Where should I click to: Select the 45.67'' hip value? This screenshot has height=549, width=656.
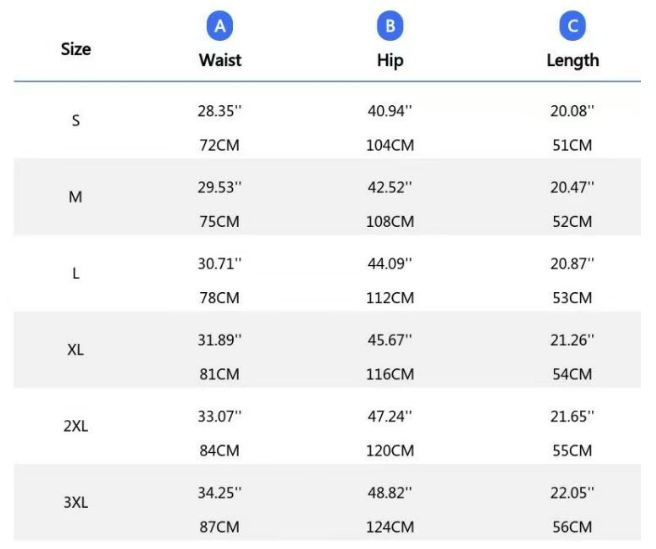tap(390, 340)
